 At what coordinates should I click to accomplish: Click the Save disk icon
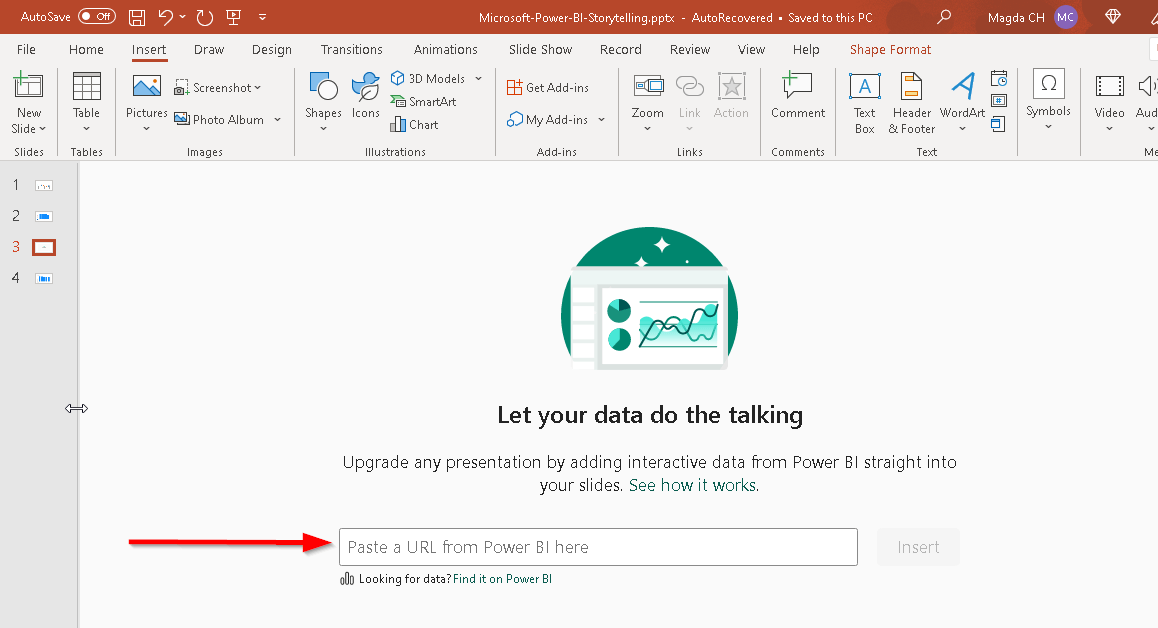pyautogui.click(x=137, y=17)
